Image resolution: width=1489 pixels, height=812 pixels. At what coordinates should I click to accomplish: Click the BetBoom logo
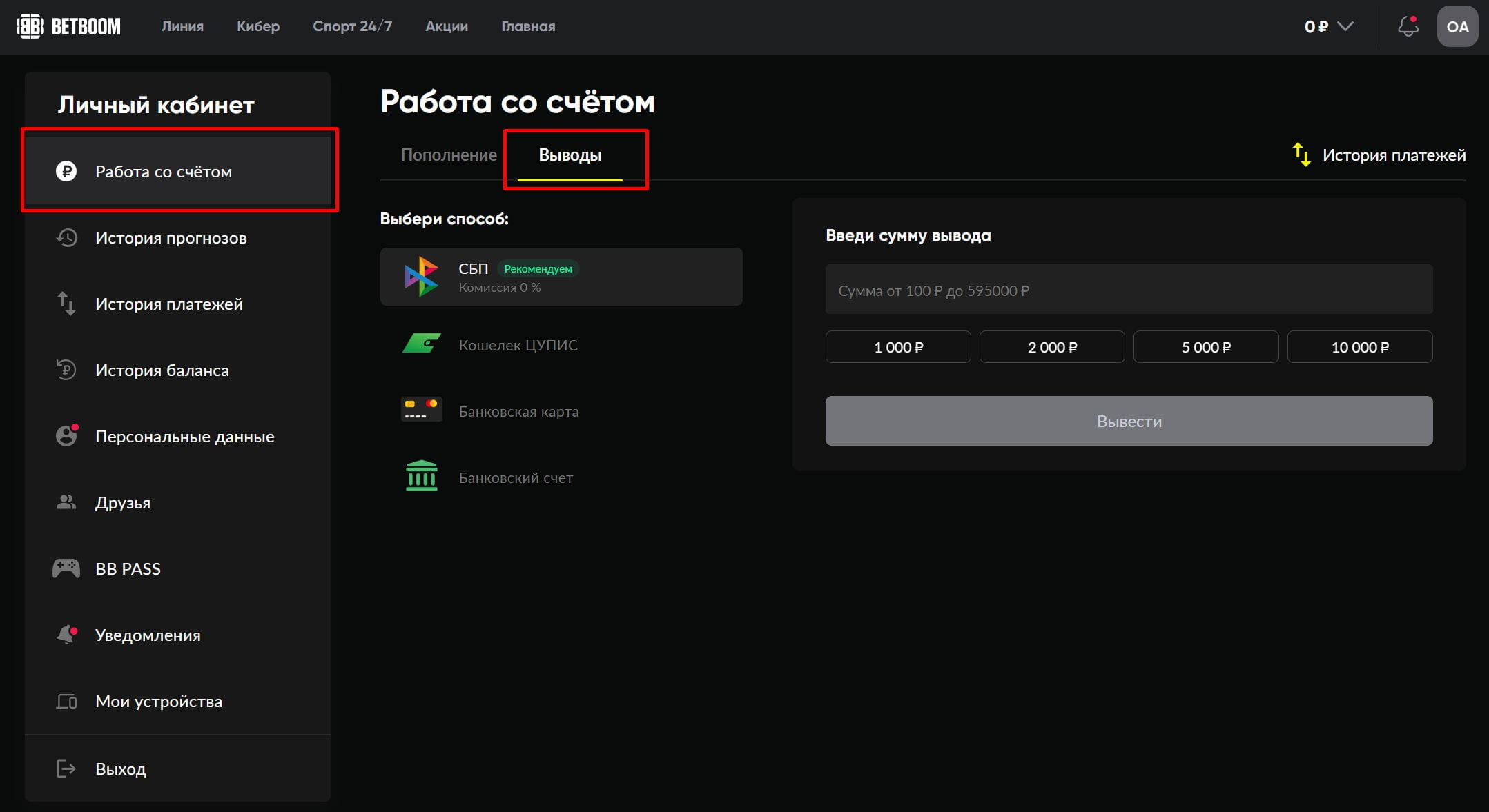click(68, 26)
